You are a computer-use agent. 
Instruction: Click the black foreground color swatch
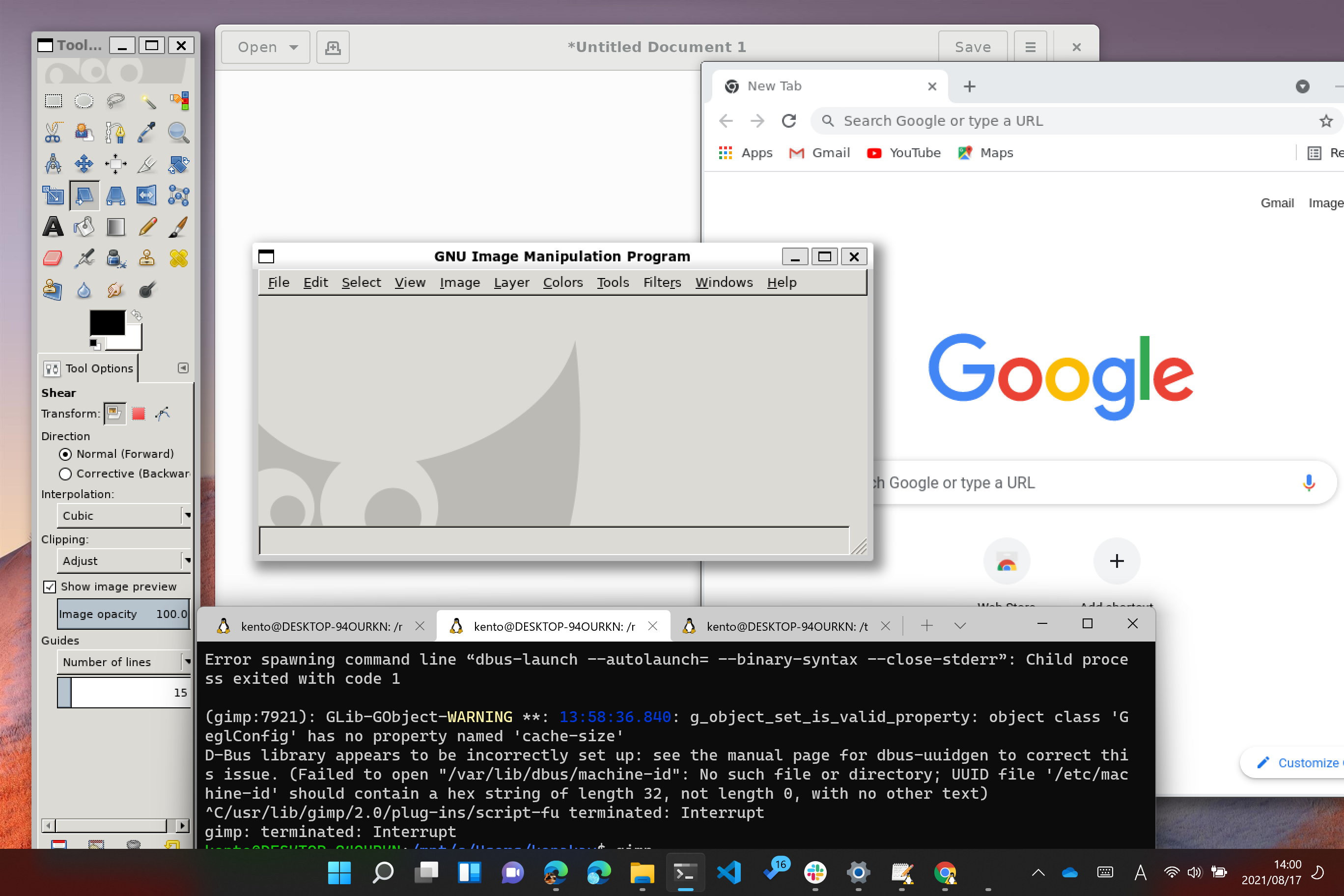(x=107, y=323)
